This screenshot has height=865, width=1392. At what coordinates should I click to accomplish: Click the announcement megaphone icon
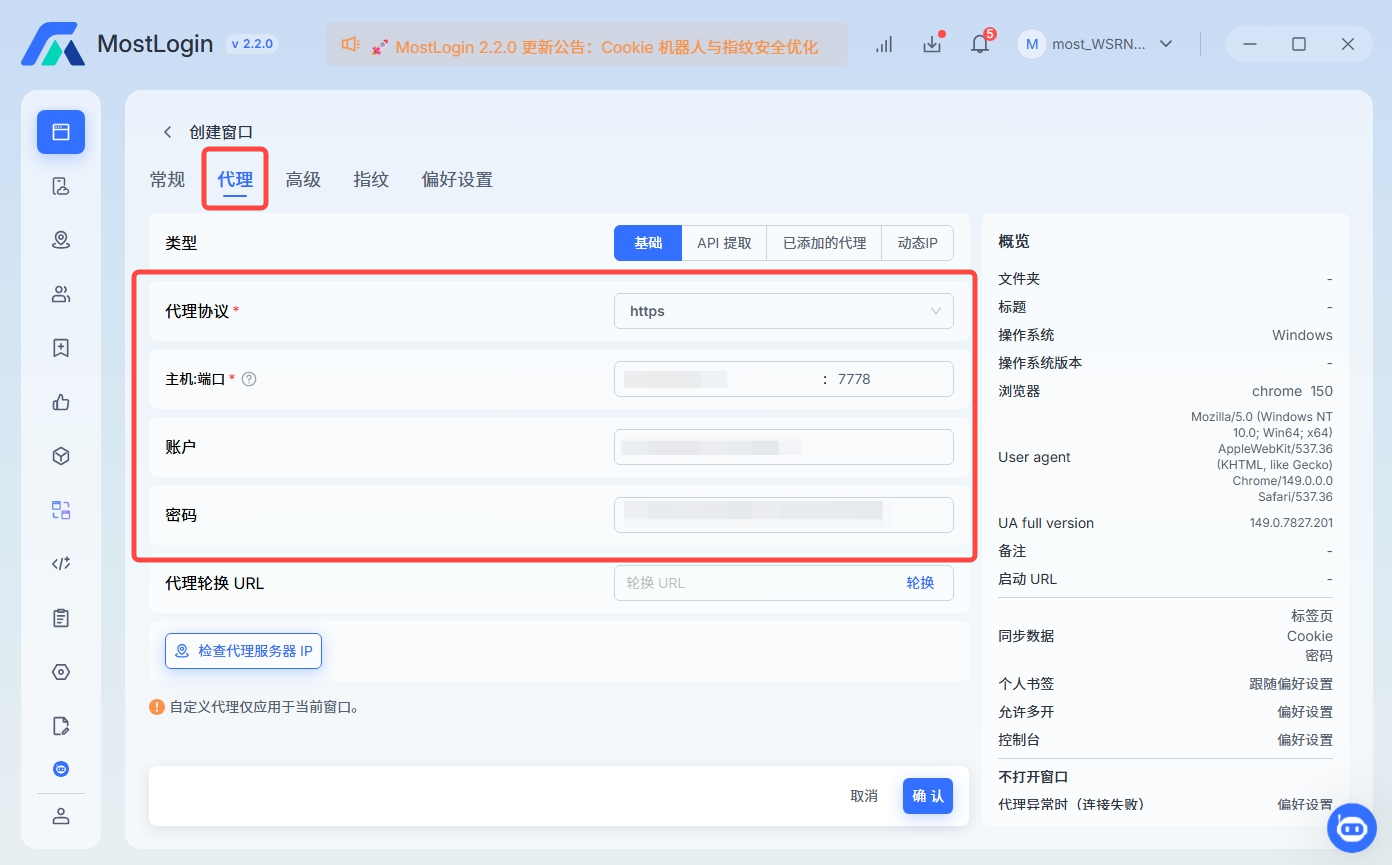click(x=350, y=45)
